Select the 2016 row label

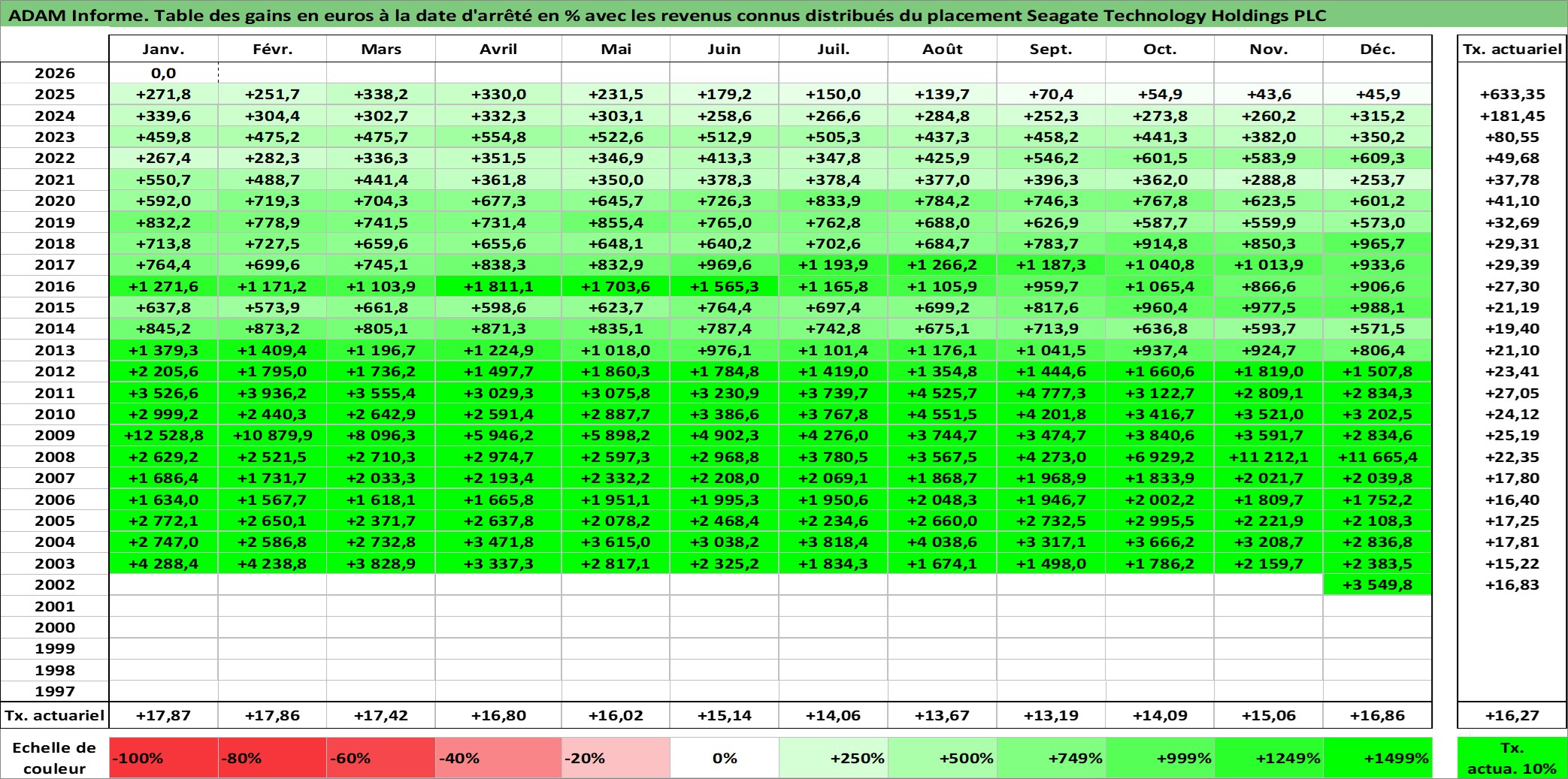55,286
